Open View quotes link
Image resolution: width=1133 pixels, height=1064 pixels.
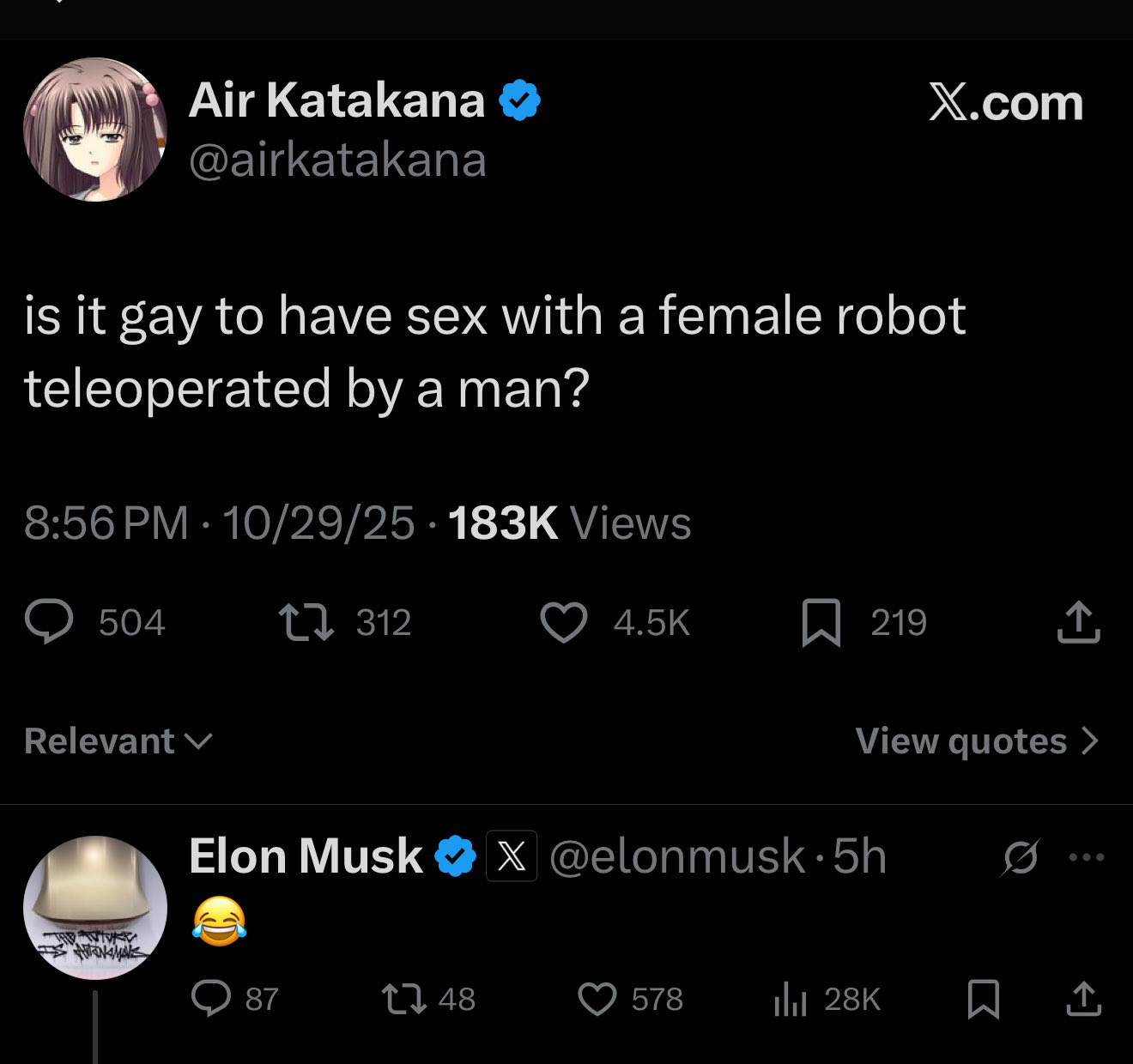click(x=977, y=741)
